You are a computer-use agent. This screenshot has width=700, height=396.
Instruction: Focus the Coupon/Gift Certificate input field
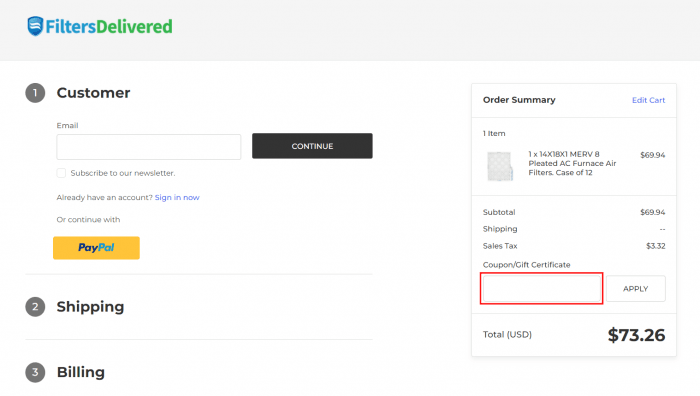click(542, 288)
